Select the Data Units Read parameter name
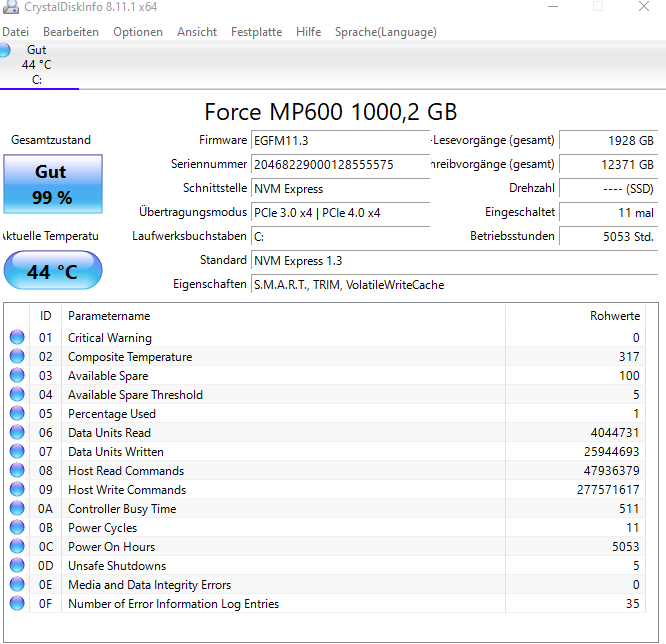Screen dimensions: 666x644 (x=109, y=433)
